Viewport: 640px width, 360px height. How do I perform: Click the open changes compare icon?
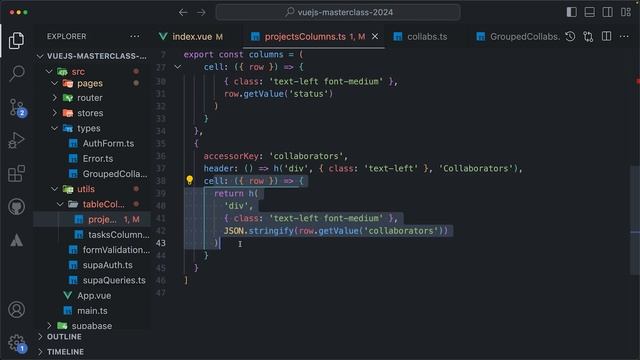(x=588, y=37)
